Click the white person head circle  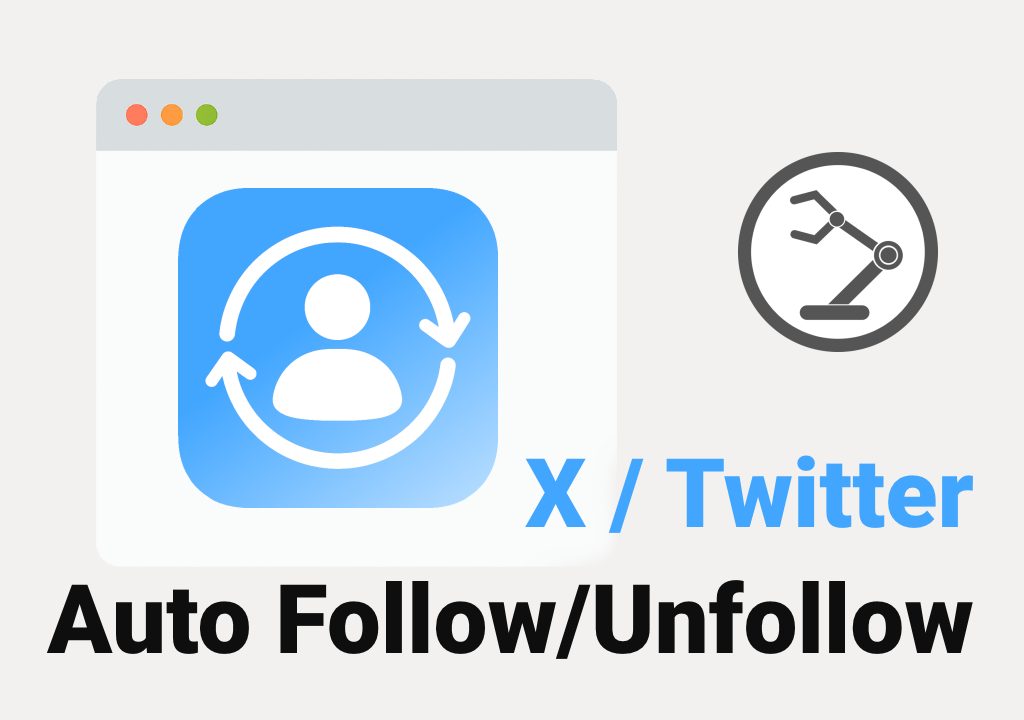pos(338,306)
